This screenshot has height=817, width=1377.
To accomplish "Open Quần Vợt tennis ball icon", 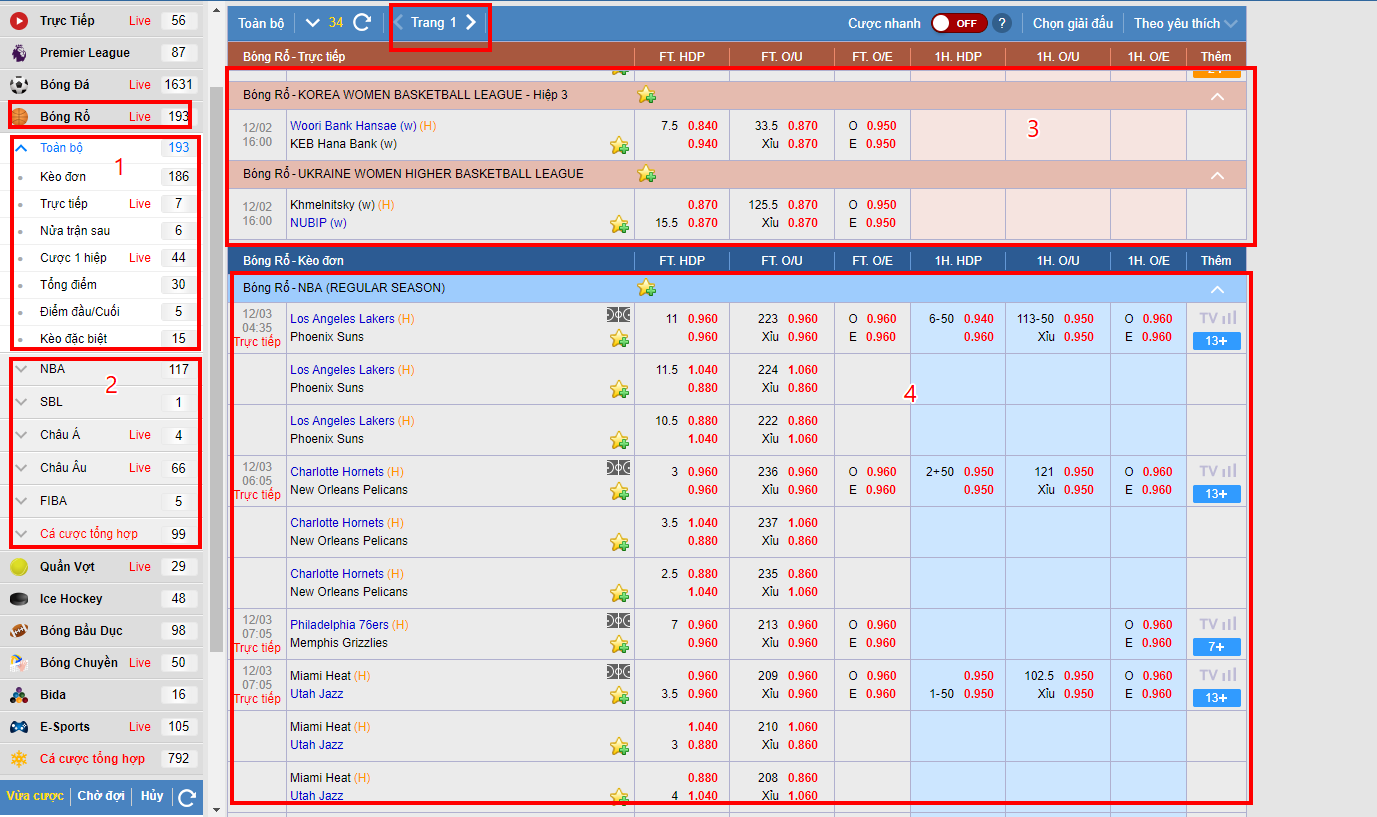I will 19,566.
